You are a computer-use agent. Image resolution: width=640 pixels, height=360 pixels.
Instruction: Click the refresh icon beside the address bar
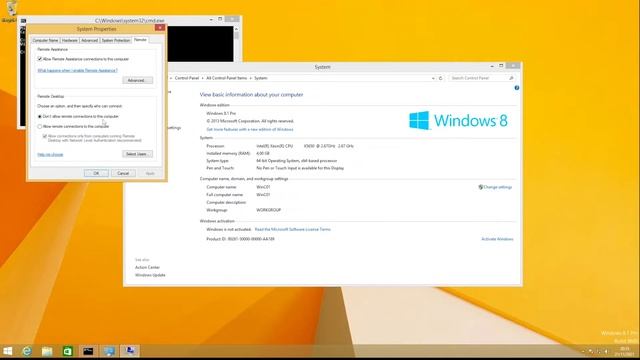click(440, 78)
